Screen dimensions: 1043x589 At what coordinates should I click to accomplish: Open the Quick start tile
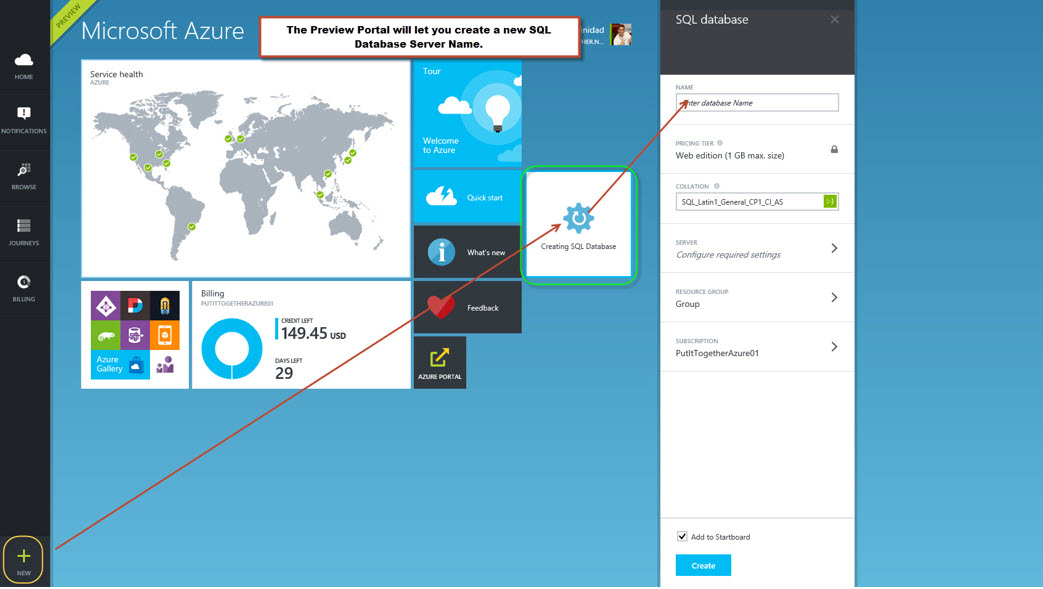468,196
